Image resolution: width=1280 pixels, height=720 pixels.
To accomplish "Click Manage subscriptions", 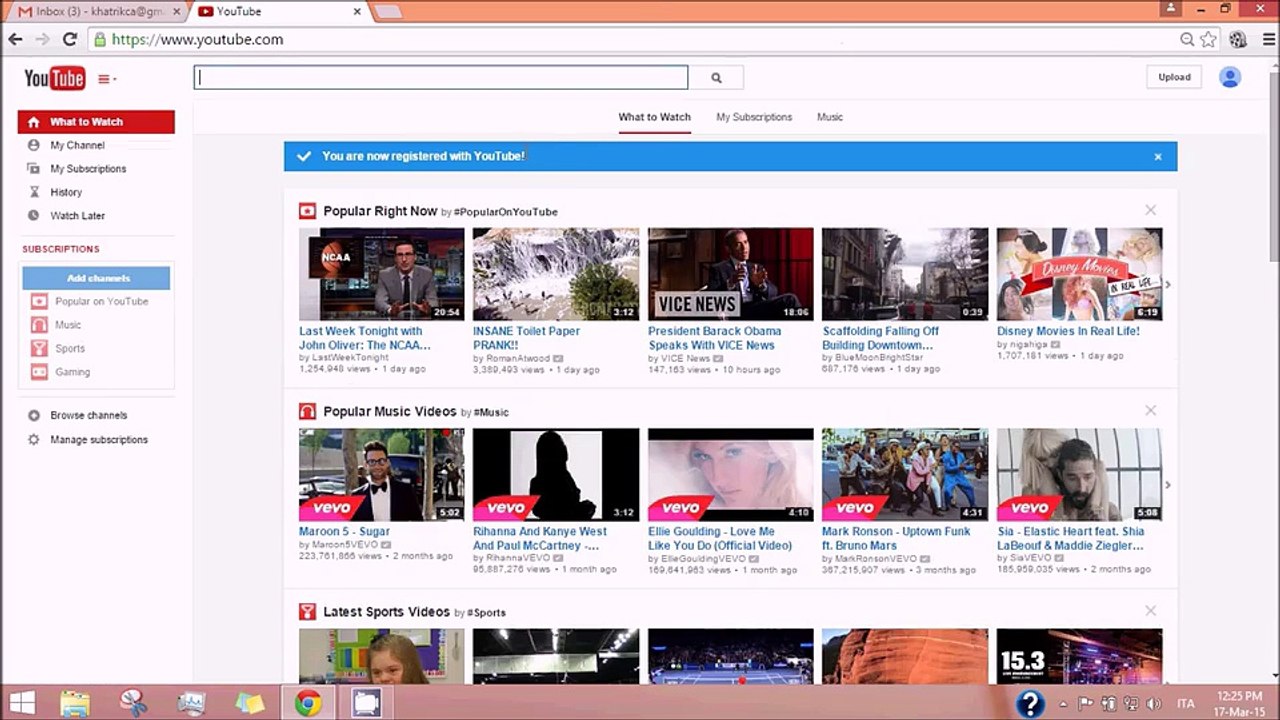I will (99, 440).
